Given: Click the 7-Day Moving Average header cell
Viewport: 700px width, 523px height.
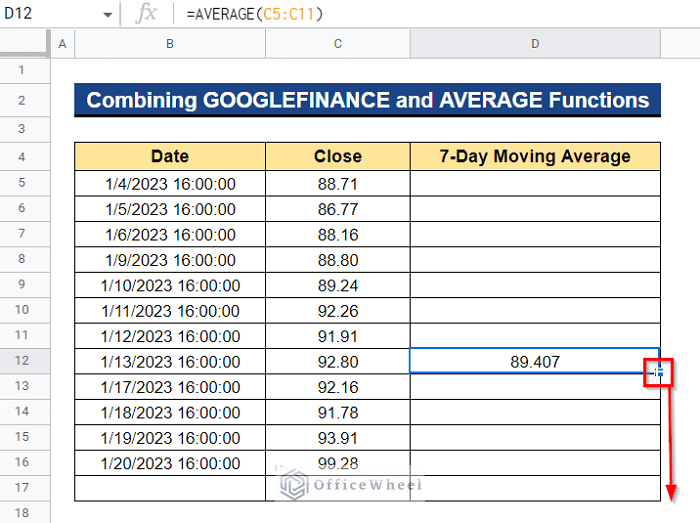Looking at the screenshot, I should tap(535, 157).
